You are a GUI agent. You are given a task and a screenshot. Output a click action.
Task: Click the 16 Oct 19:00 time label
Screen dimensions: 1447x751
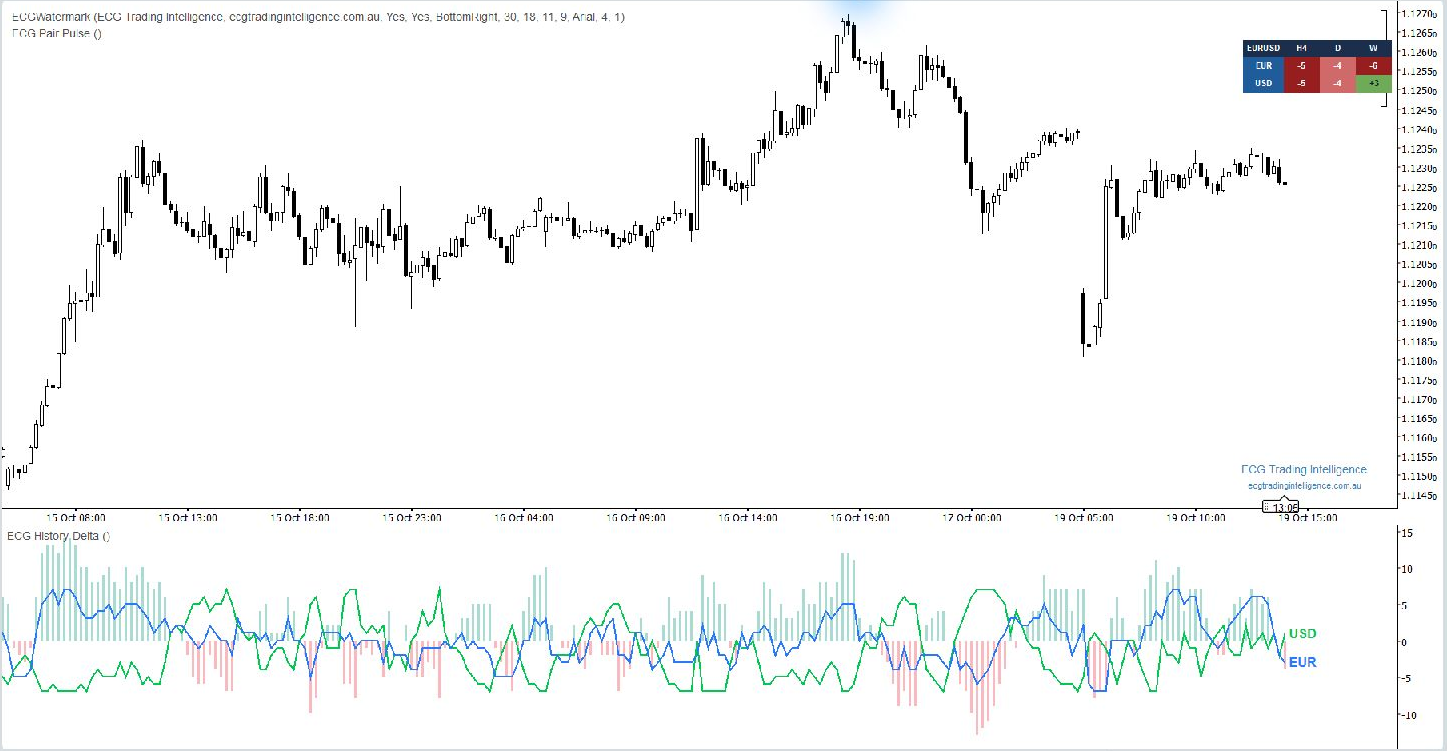[x=861, y=518]
